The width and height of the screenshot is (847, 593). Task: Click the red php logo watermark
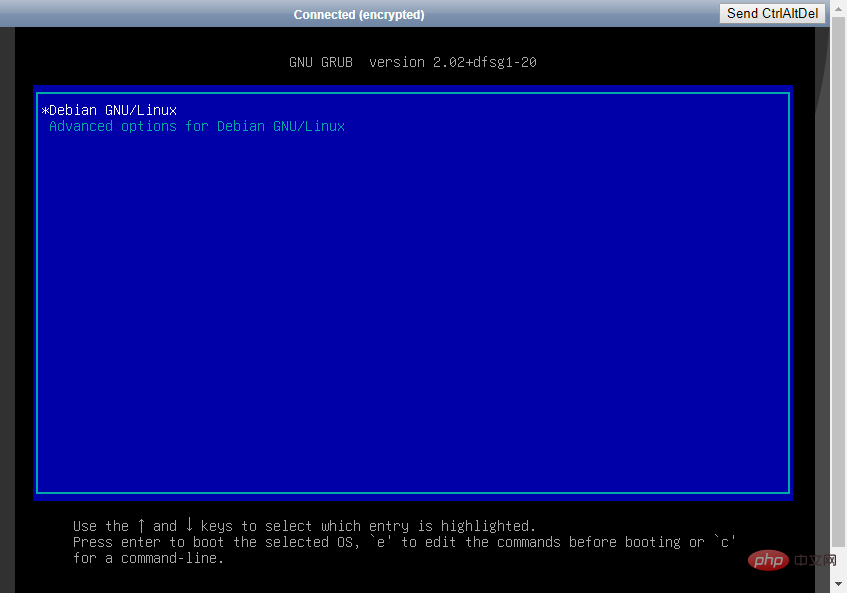[768, 561]
